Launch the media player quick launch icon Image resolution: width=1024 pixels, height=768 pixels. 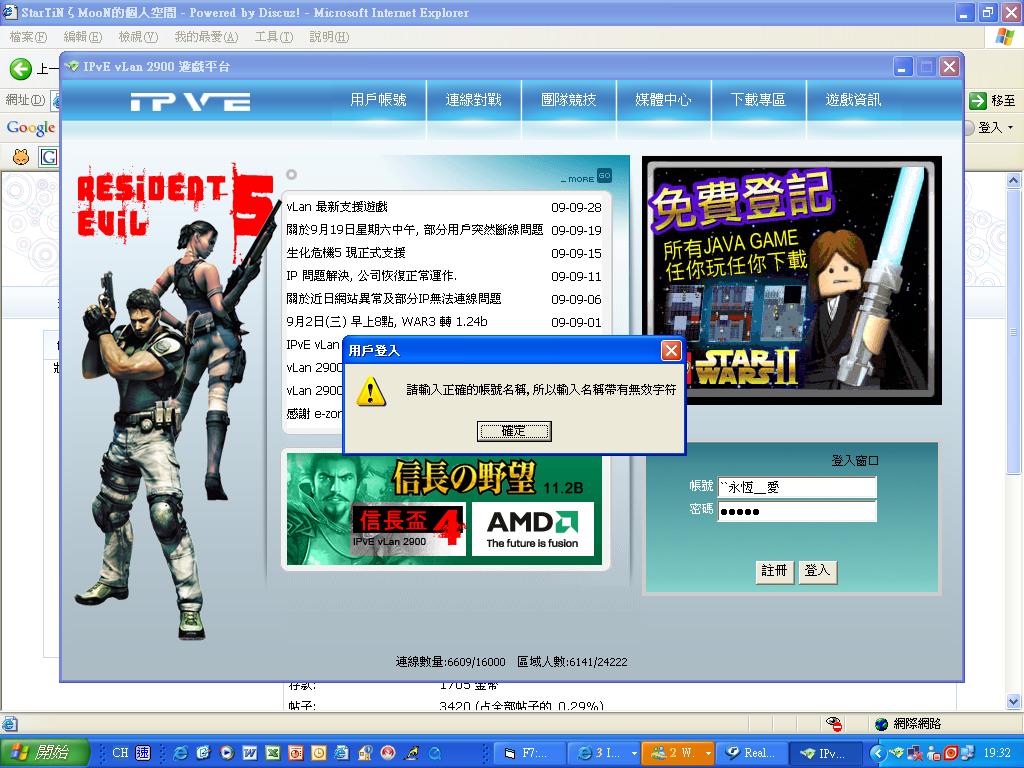point(227,753)
